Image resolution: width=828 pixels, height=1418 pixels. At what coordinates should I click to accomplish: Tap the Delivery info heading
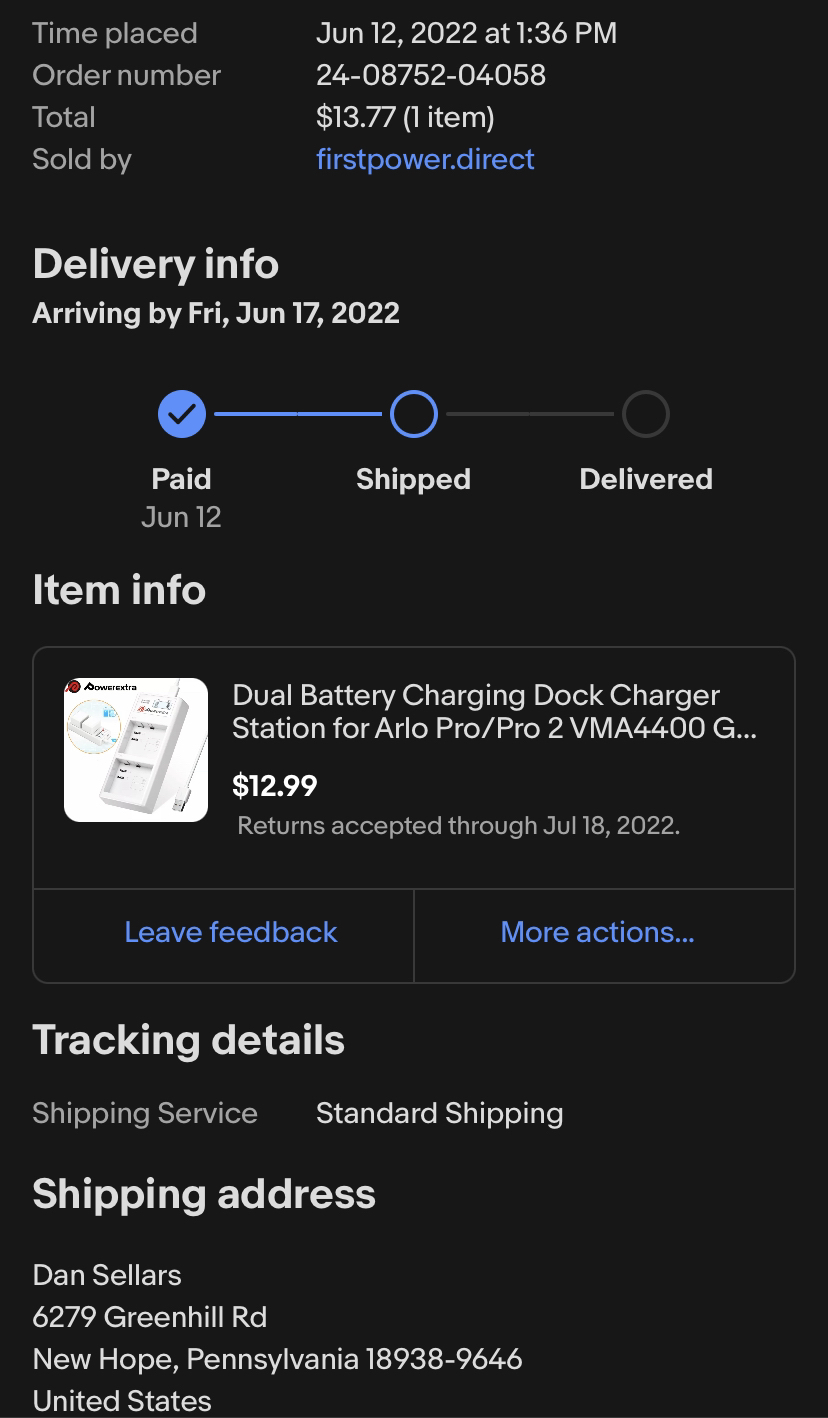[x=155, y=264]
